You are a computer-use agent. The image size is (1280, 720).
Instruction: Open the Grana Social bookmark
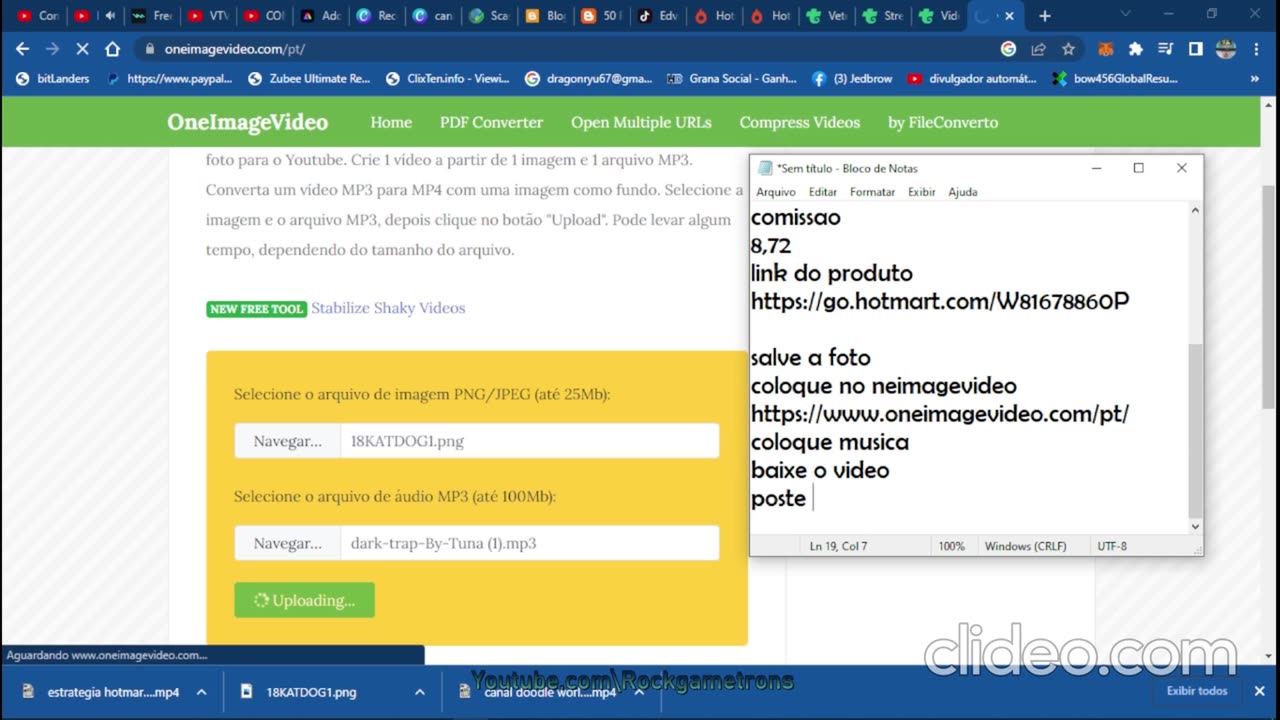[x=731, y=78]
